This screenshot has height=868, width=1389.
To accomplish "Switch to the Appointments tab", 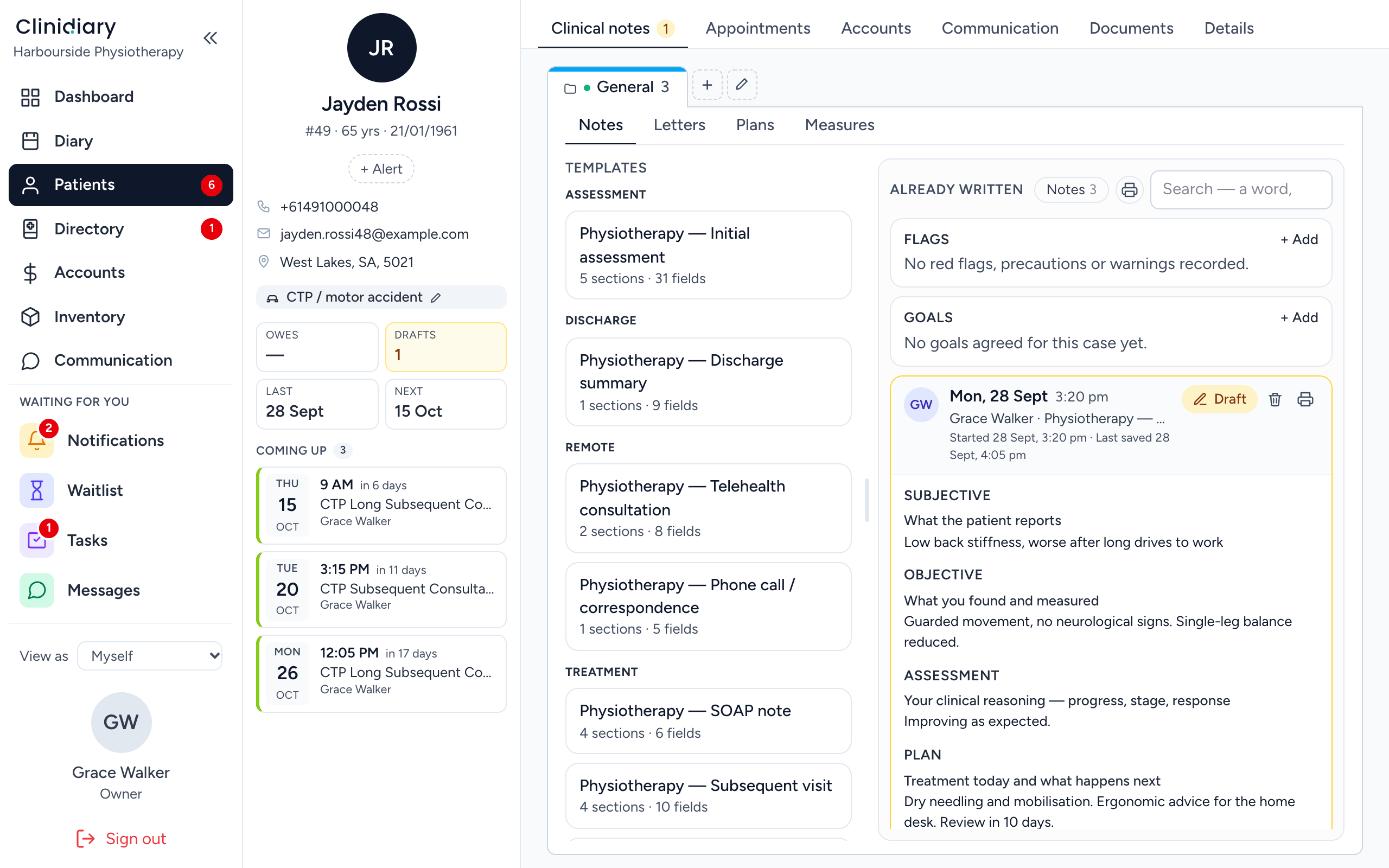I will pyautogui.click(x=757, y=28).
